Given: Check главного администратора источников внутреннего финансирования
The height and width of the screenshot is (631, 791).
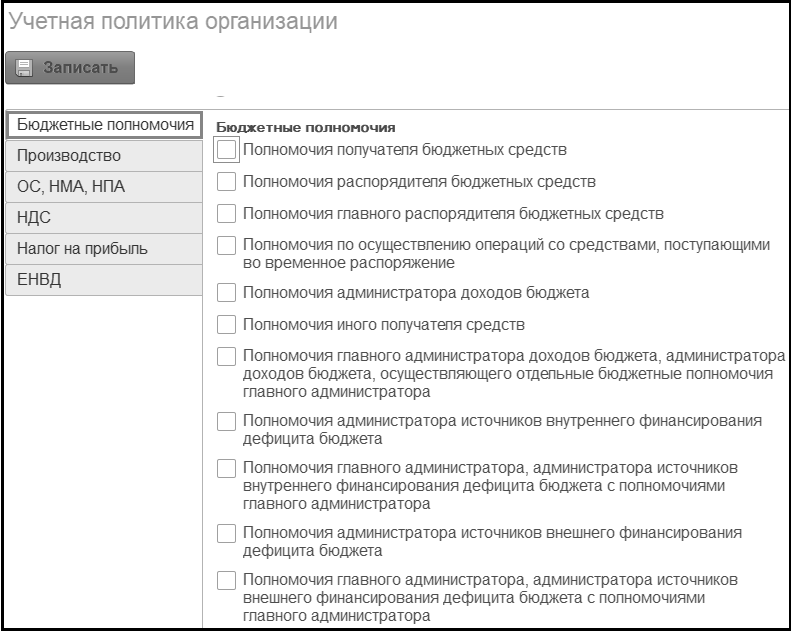Looking at the screenshot, I should coord(227,469).
